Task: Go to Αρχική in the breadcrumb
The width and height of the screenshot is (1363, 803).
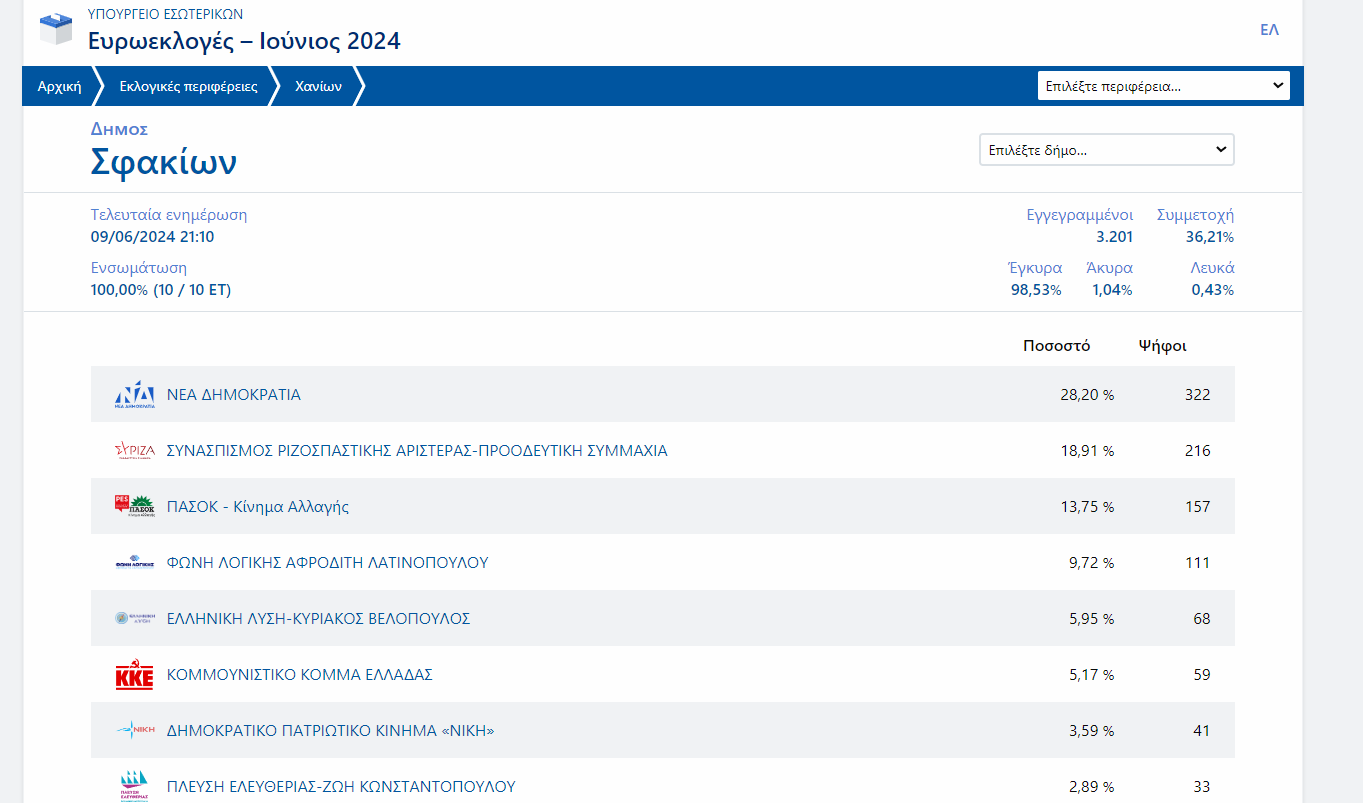Action: pos(59,86)
